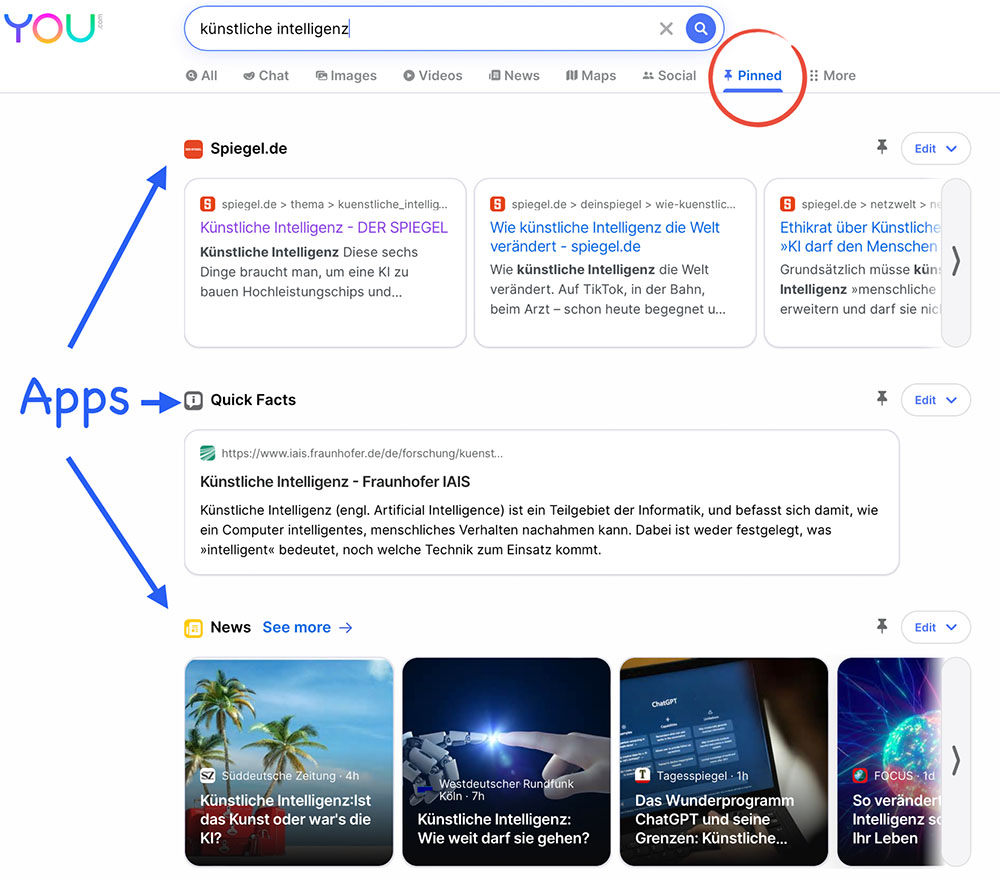Screen dimensions: 1000x879
Task: Open Westdeutscher Rundfunk robot hand news card
Action: 506,762
